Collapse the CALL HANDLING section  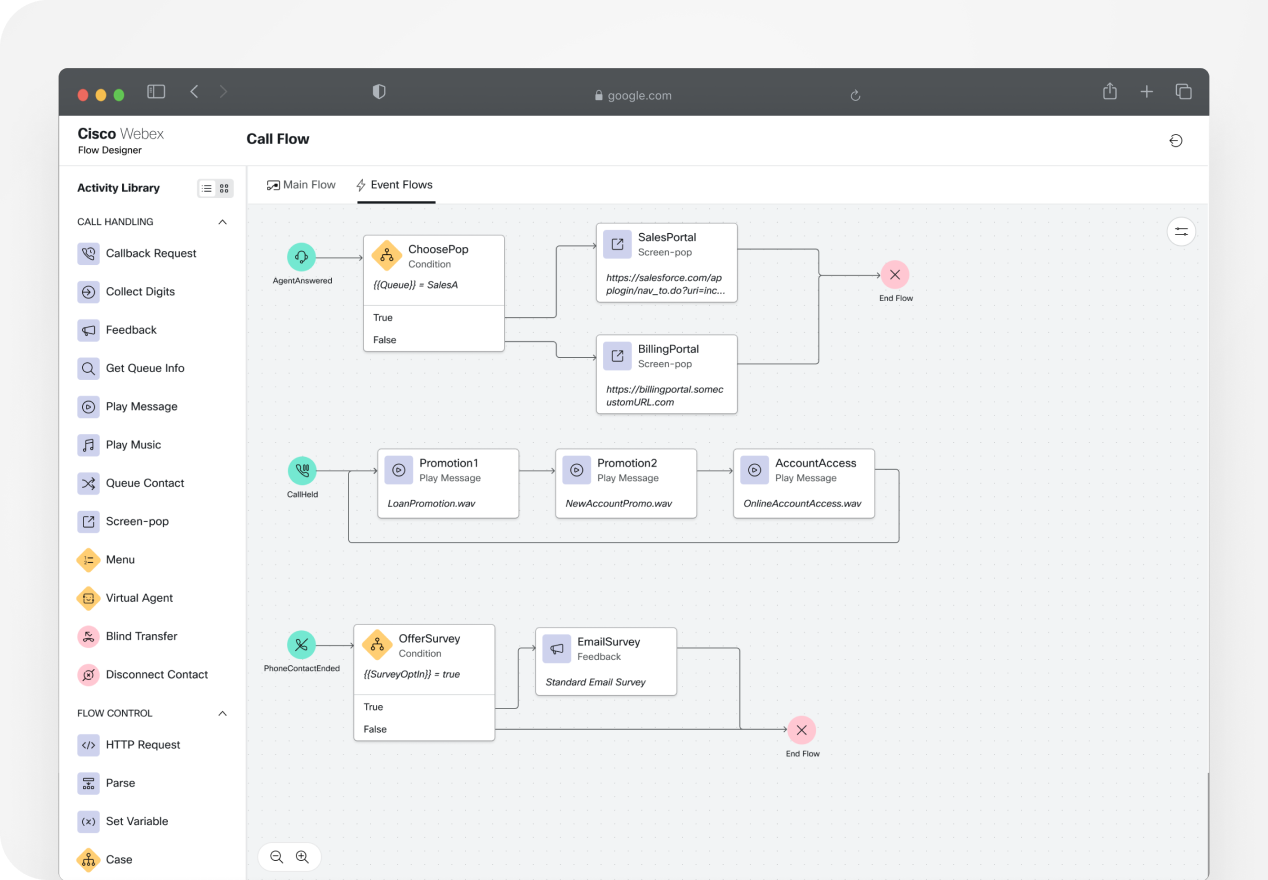click(222, 222)
